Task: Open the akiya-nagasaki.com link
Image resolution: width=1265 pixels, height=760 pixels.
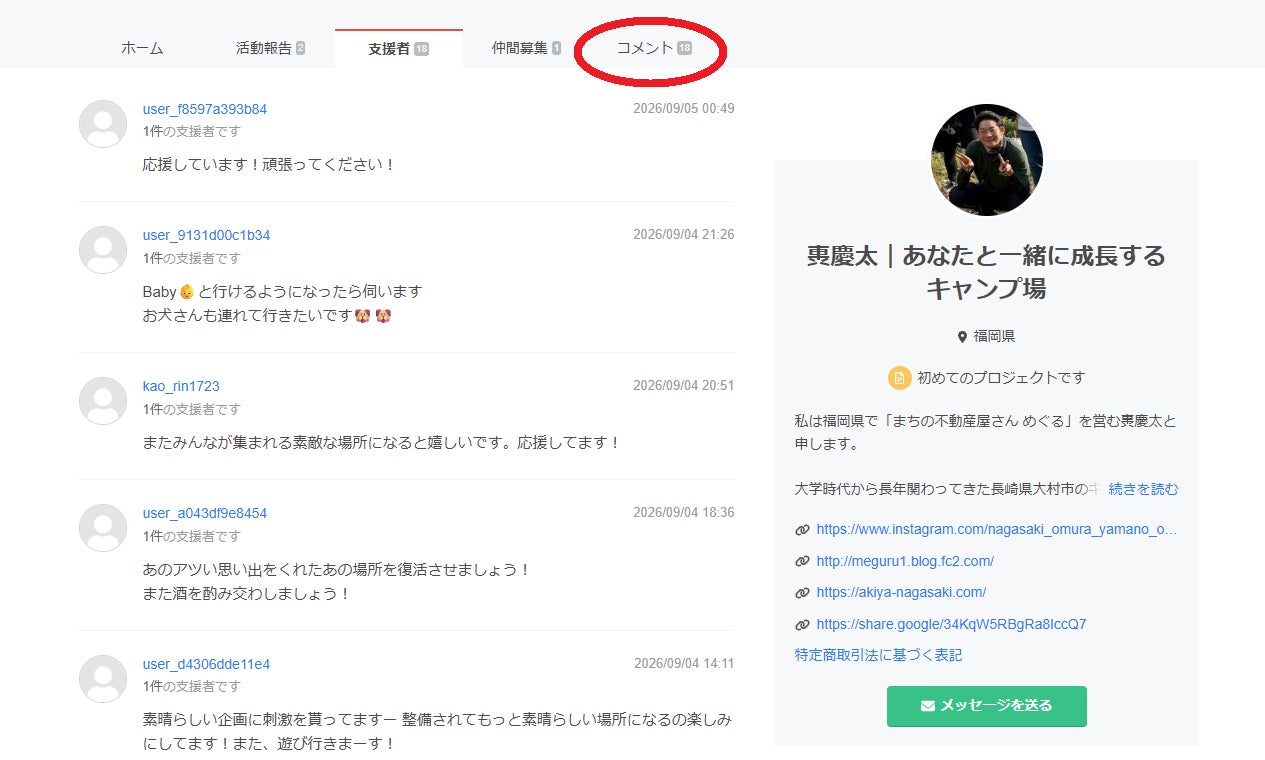Action: (901, 592)
